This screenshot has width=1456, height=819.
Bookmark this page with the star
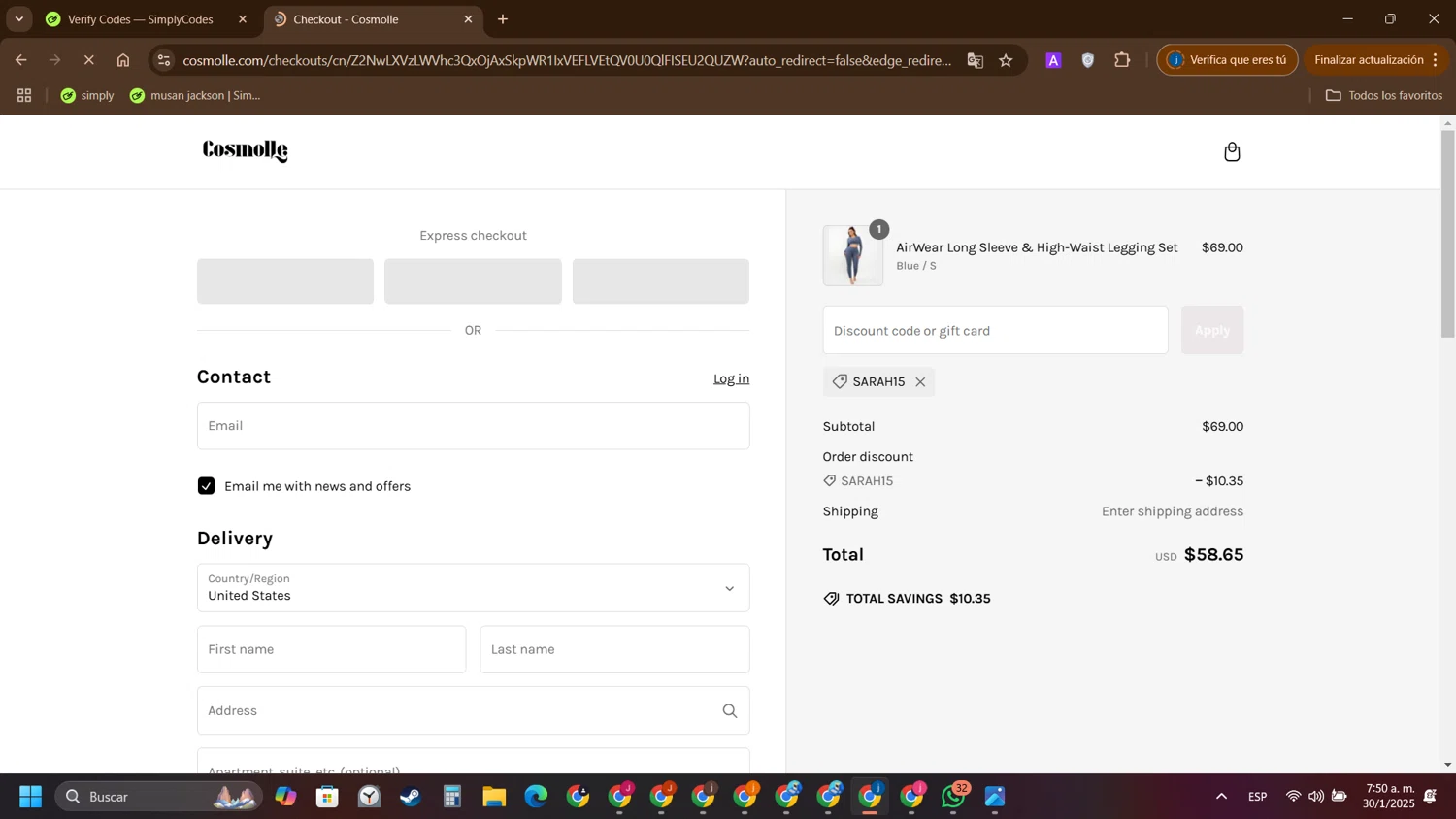(x=1006, y=60)
